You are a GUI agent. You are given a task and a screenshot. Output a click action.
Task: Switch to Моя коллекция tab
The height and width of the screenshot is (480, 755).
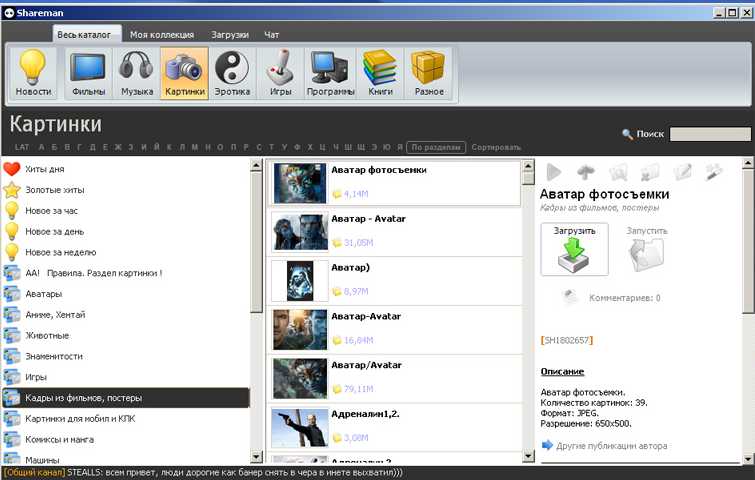[162, 35]
